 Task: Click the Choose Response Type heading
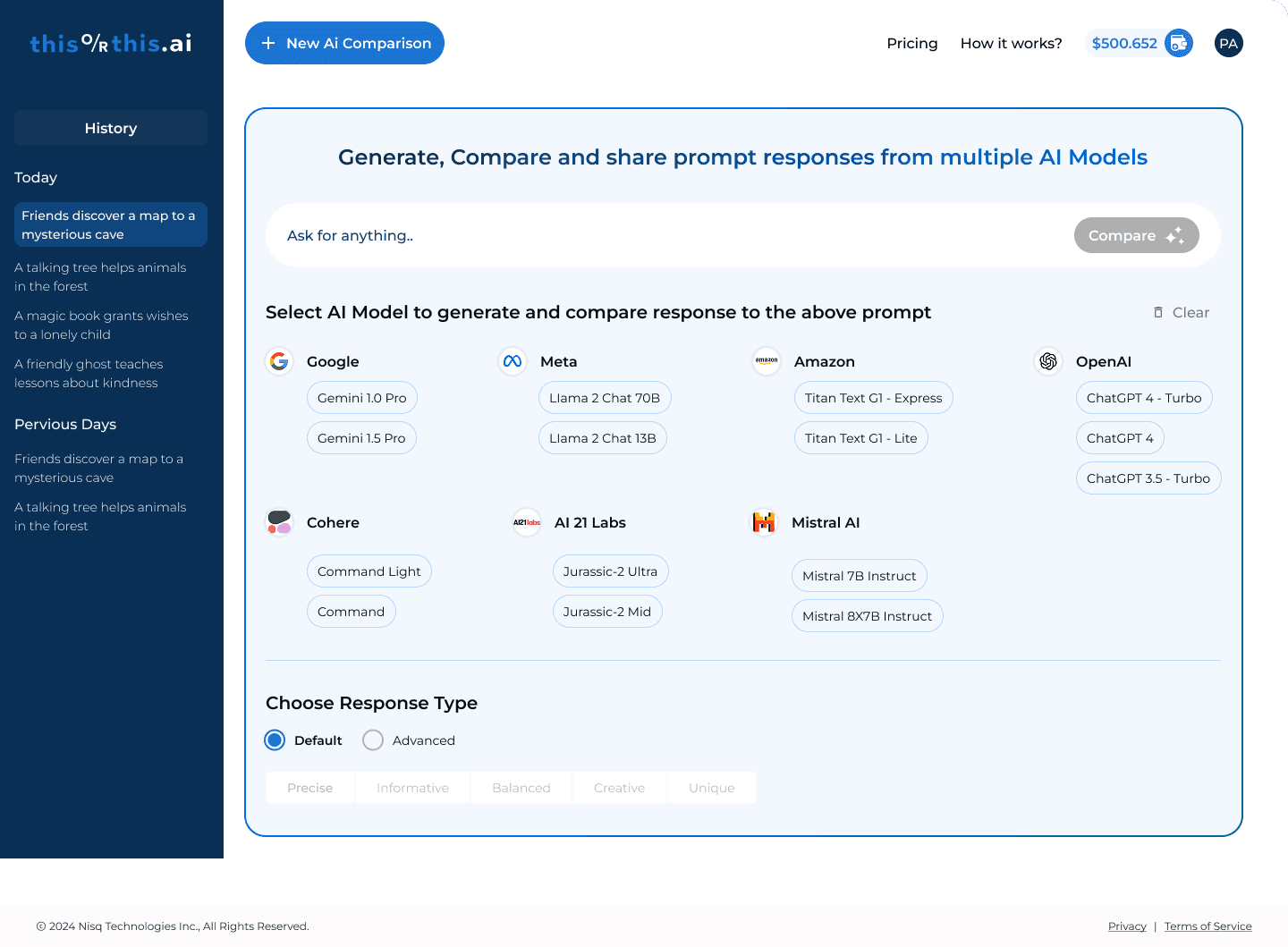coord(371,703)
